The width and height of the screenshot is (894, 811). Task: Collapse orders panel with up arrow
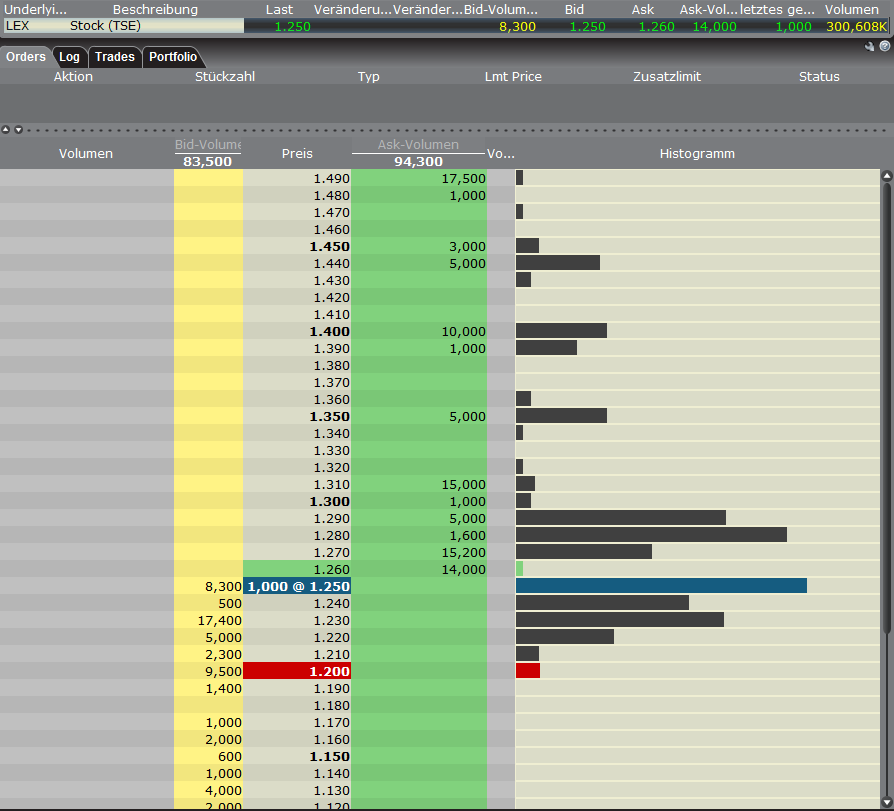(6, 129)
